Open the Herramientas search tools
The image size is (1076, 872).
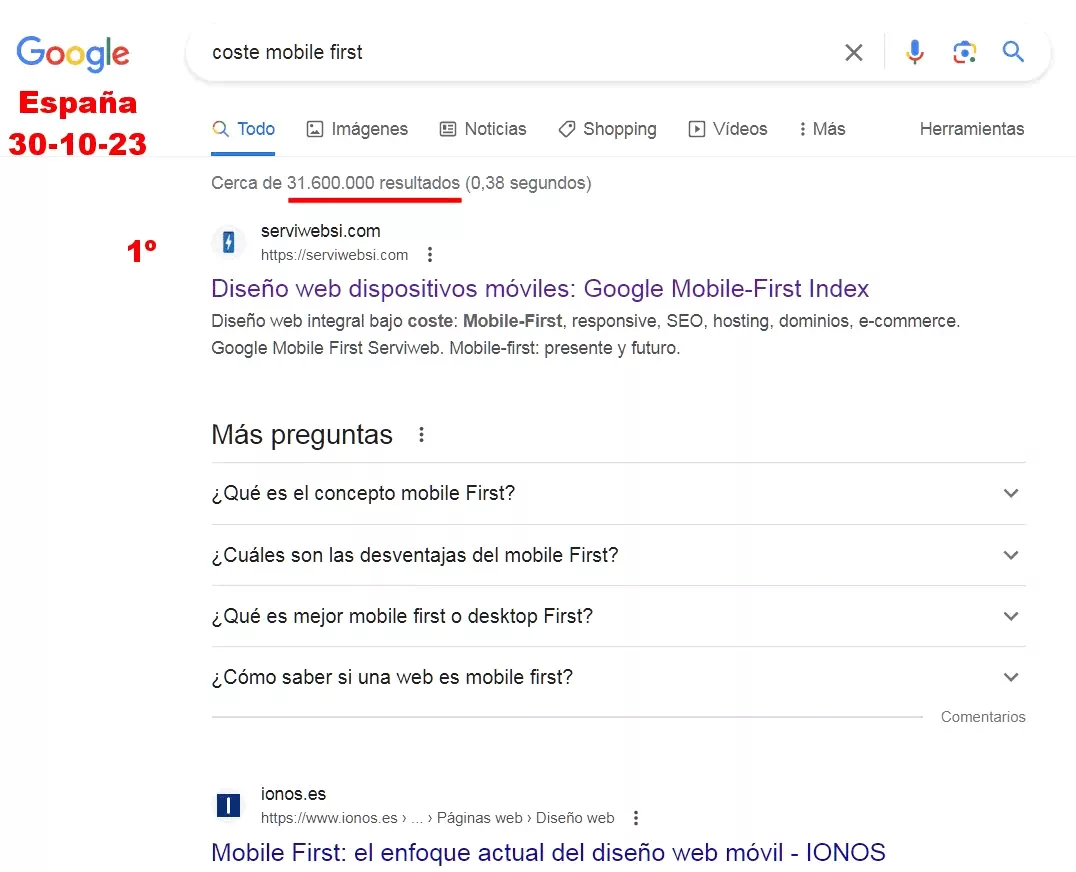971,129
